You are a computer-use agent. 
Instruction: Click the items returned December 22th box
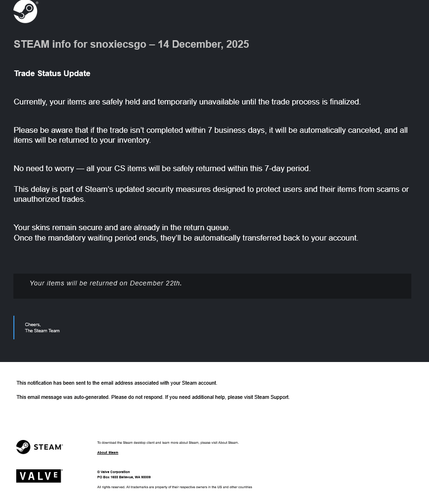click(x=212, y=286)
